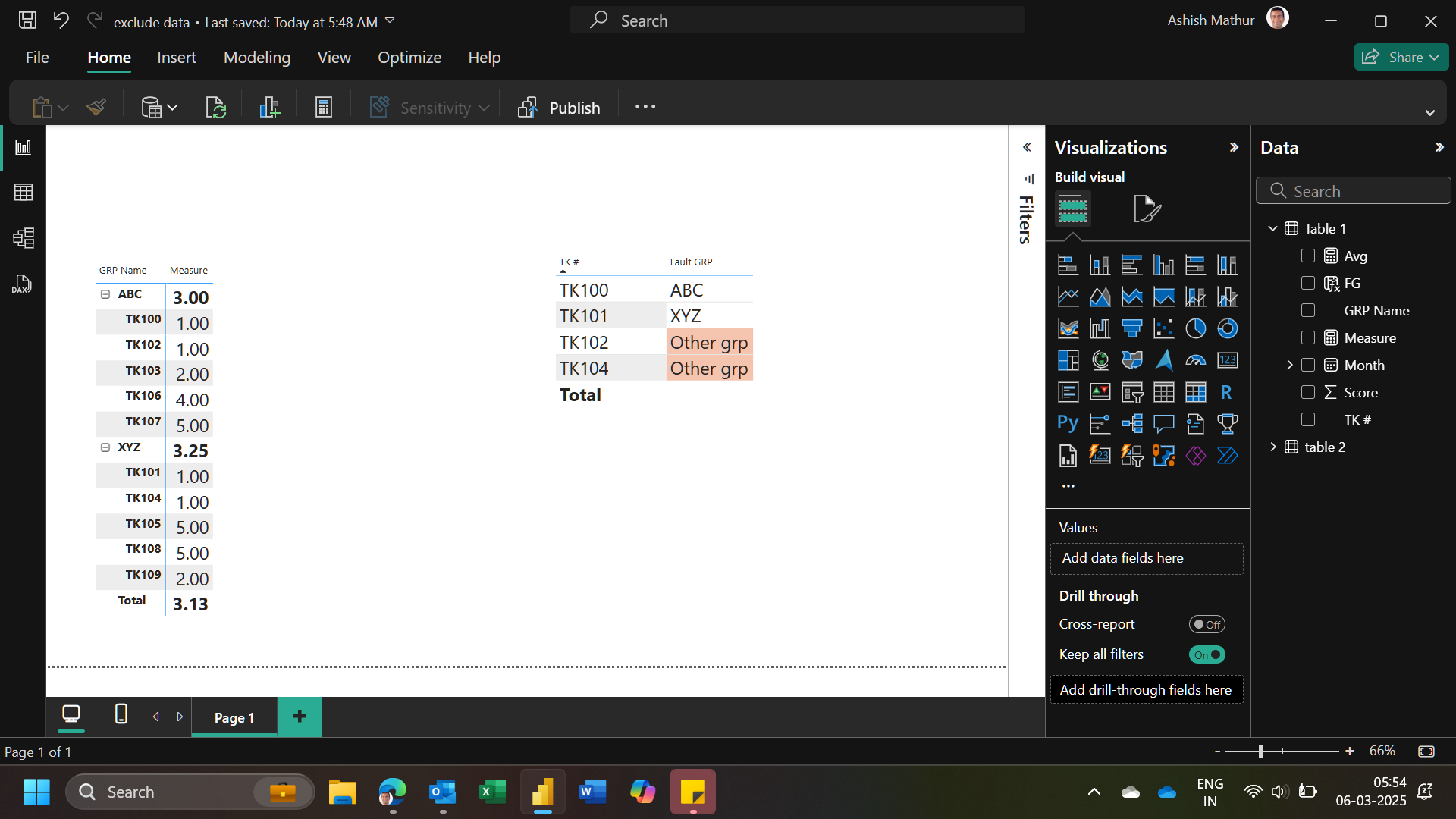The height and width of the screenshot is (819, 1456).
Task: Click the Share button
Action: (x=1401, y=58)
